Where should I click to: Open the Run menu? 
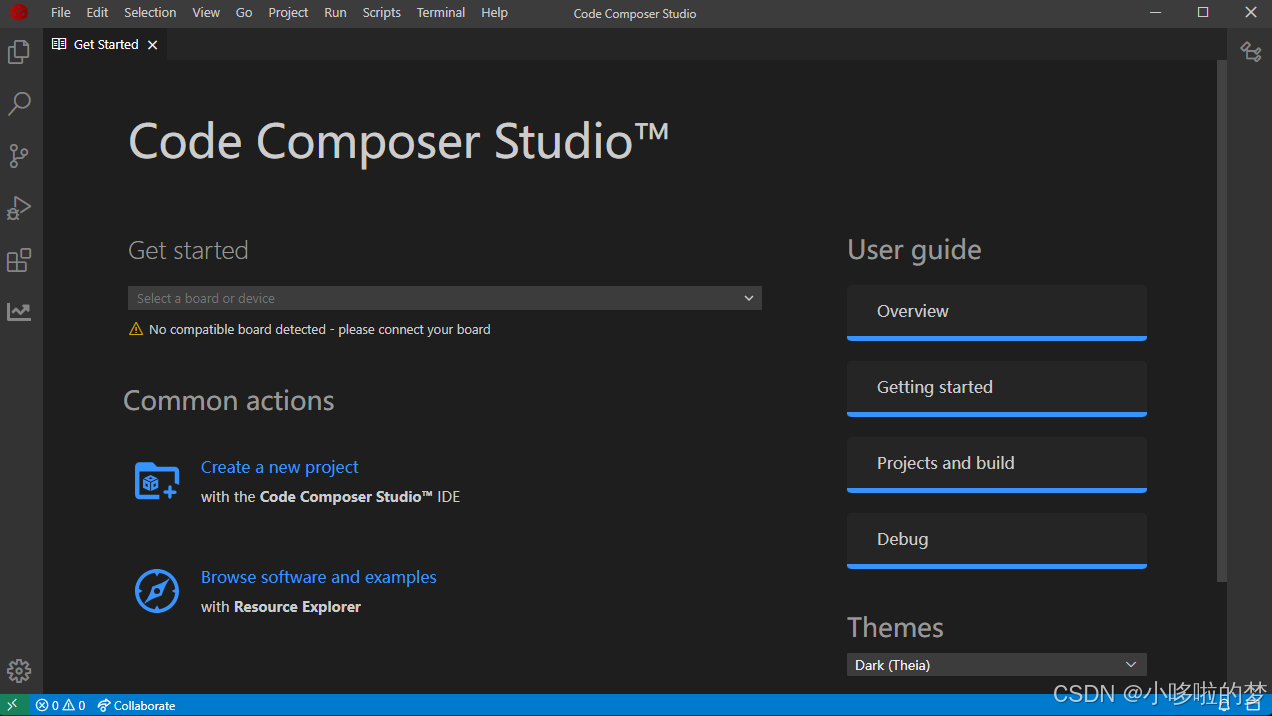pyautogui.click(x=335, y=13)
